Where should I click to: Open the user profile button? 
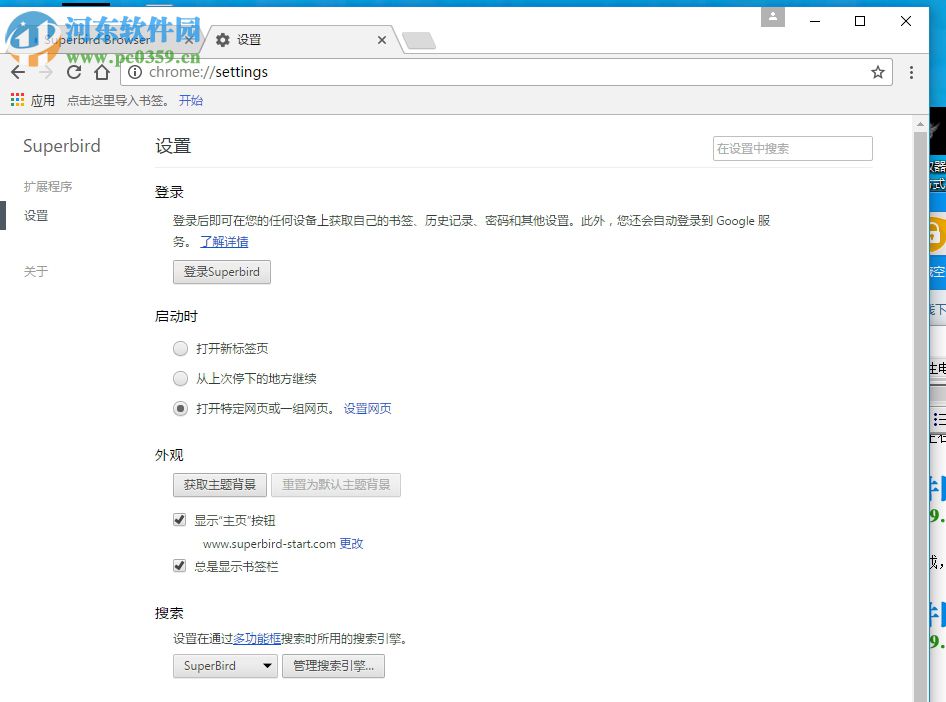coord(773,17)
